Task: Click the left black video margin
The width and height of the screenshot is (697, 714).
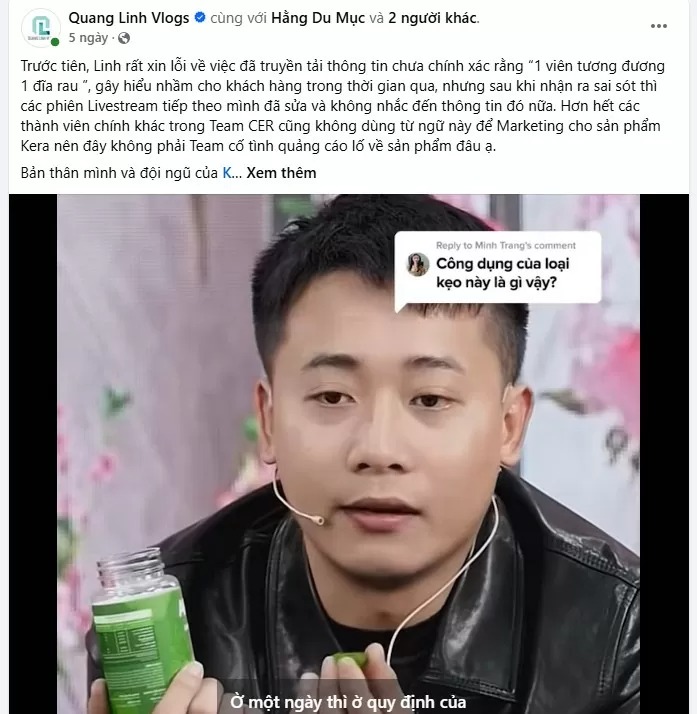Action: [33, 454]
